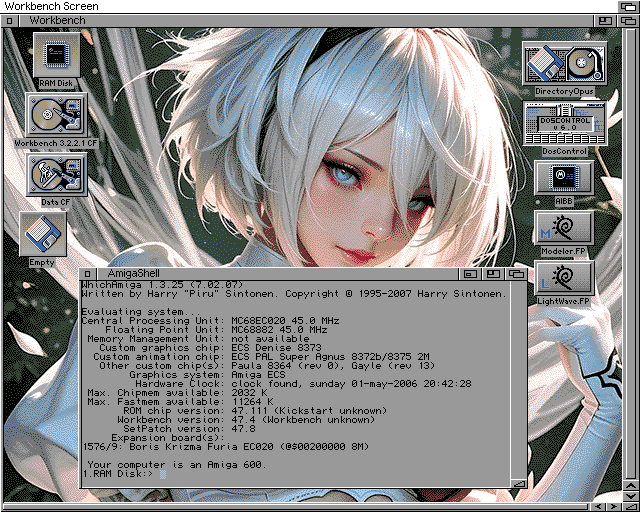The width and height of the screenshot is (640, 512).
Task: Click the Data CF hard drive icon
Action: click(x=56, y=175)
